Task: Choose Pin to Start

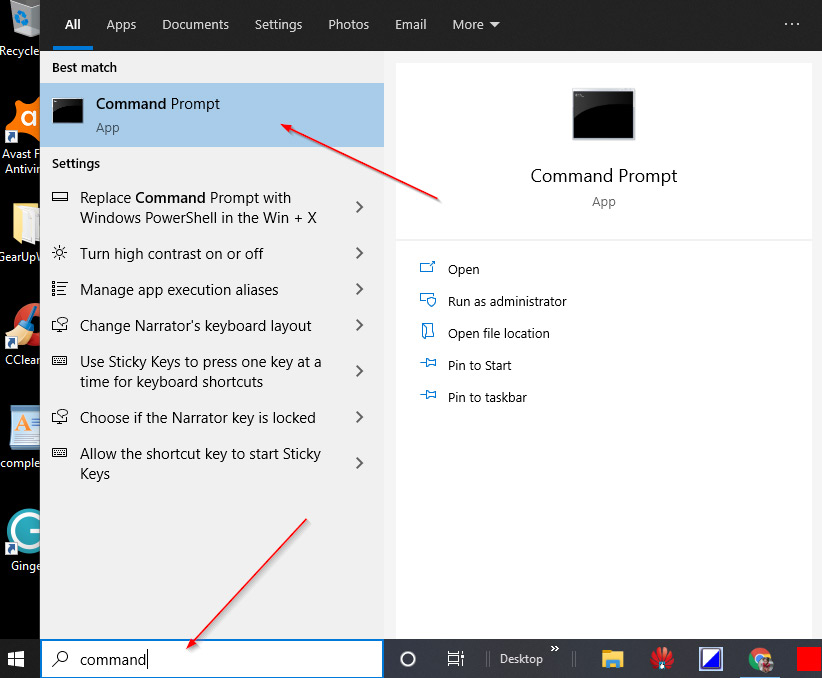Action: (479, 365)
